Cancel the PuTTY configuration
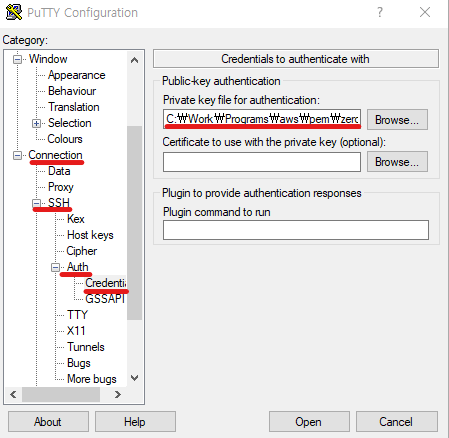 click(x=397, y=422)
